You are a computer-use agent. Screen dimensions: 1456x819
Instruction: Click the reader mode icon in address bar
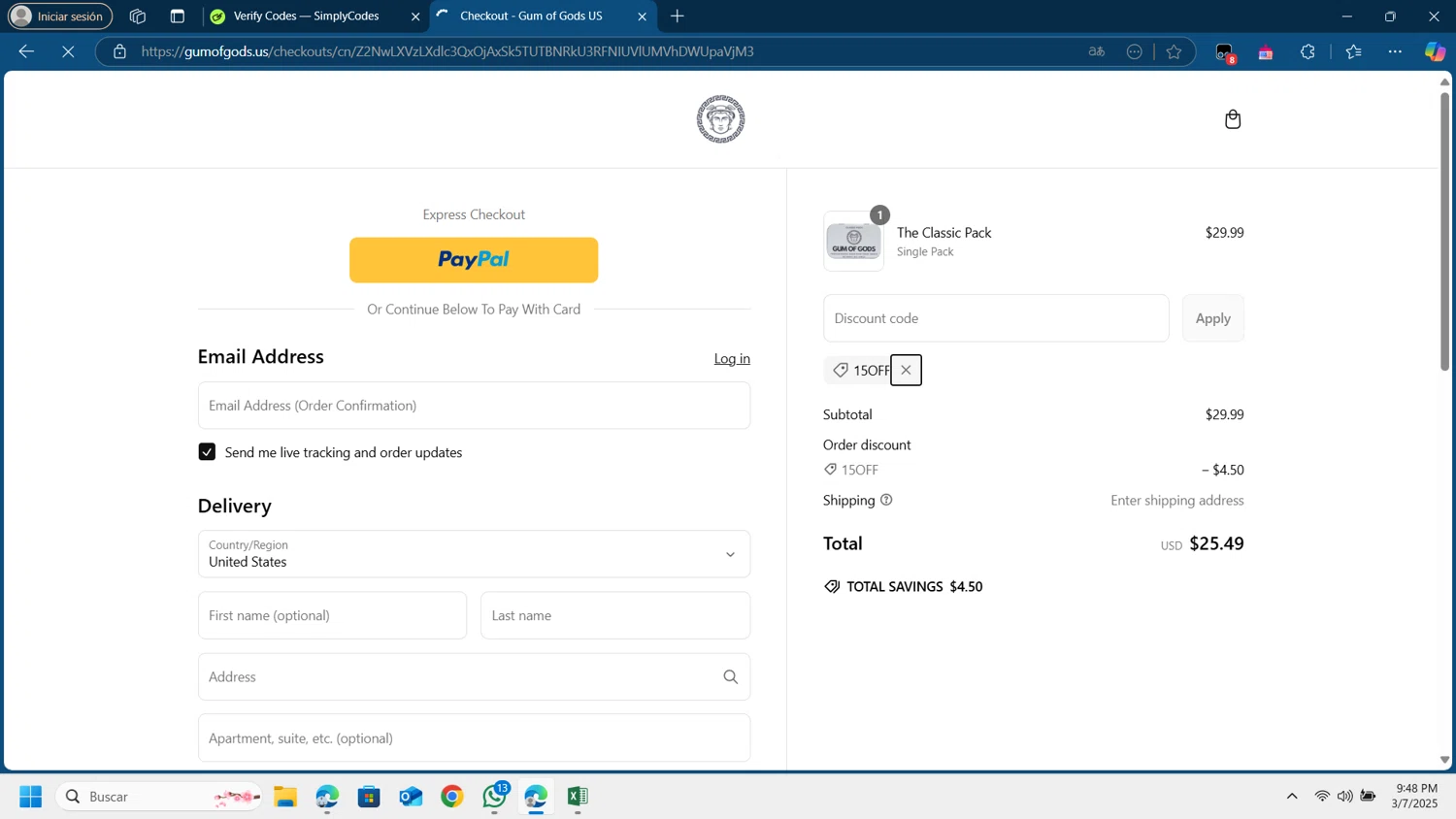[1134, 51]
